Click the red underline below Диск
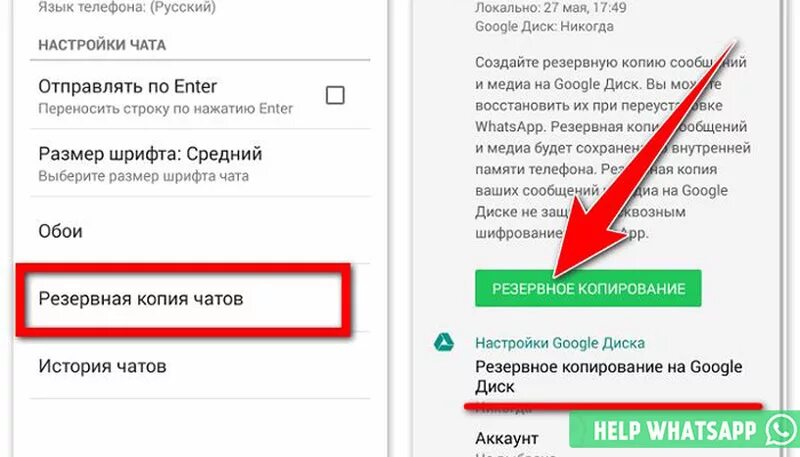The image size is (800, 457). point(613,407)
